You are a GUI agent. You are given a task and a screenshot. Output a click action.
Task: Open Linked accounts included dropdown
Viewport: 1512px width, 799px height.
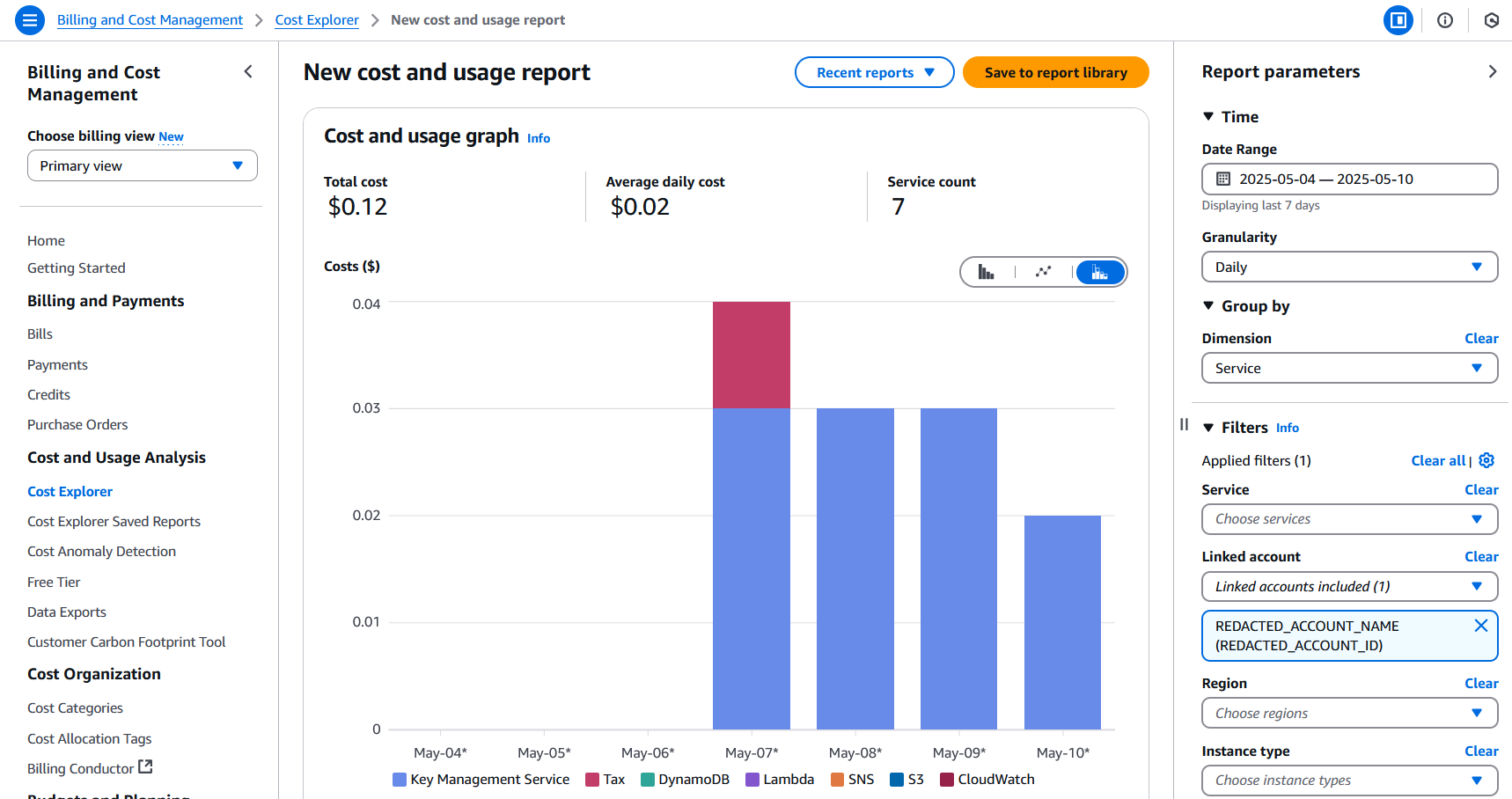point(1350,586)
